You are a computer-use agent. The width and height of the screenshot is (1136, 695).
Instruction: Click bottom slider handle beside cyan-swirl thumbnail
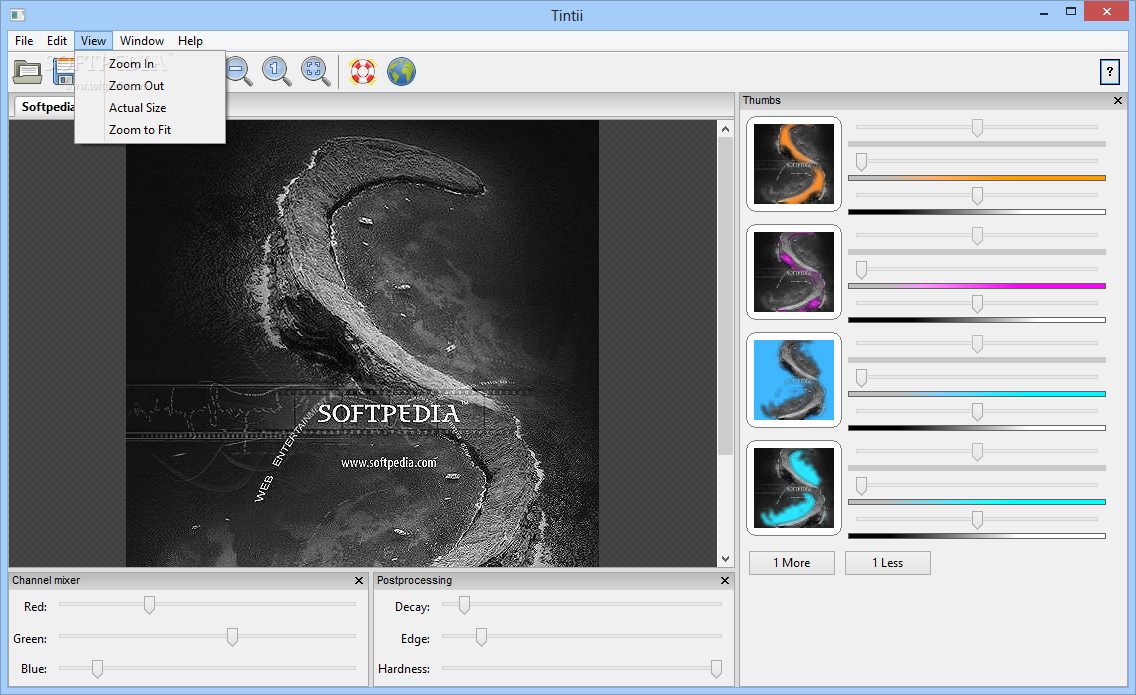tap(977, 520)
